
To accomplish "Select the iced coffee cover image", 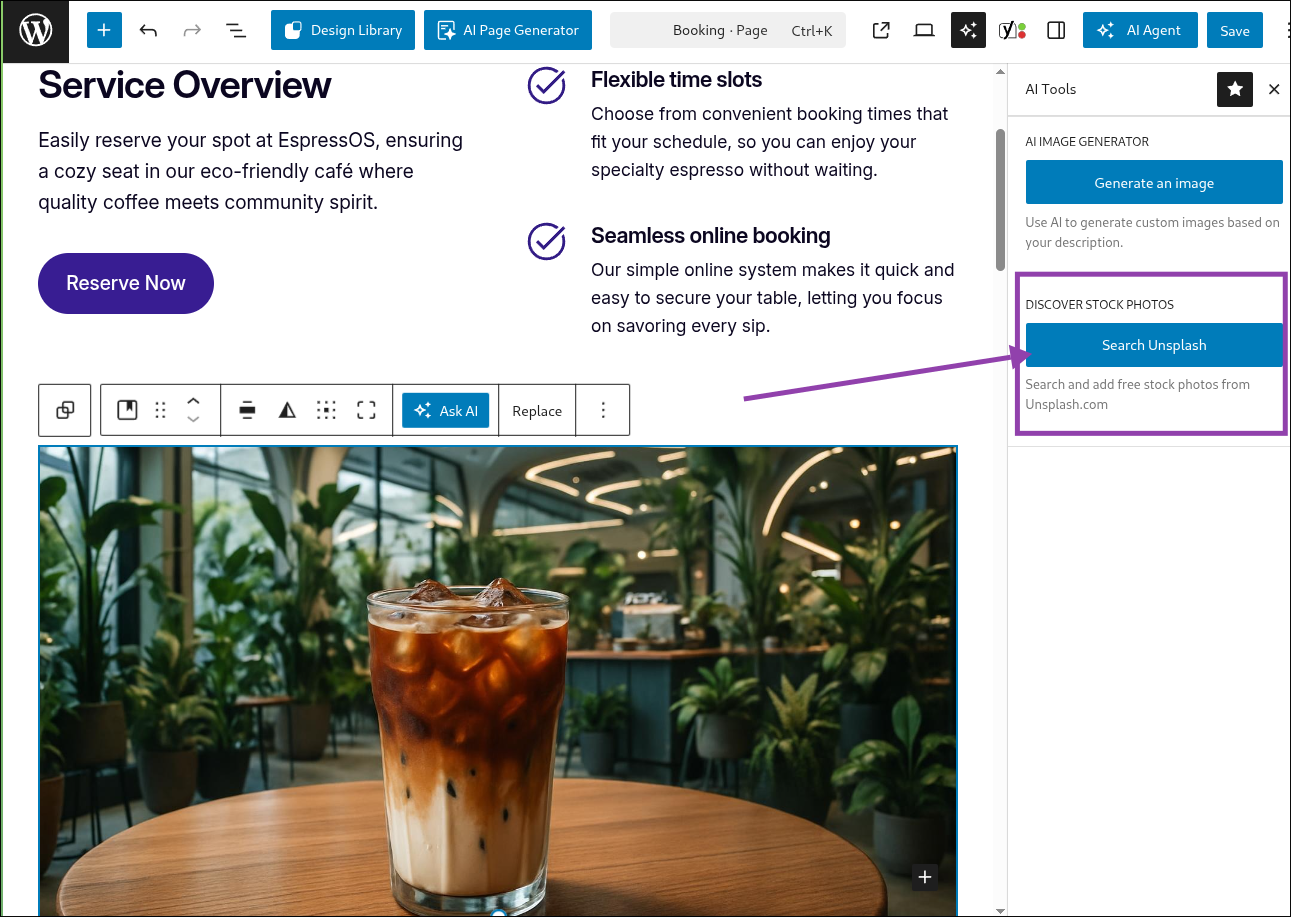I will tap(498, 680).
